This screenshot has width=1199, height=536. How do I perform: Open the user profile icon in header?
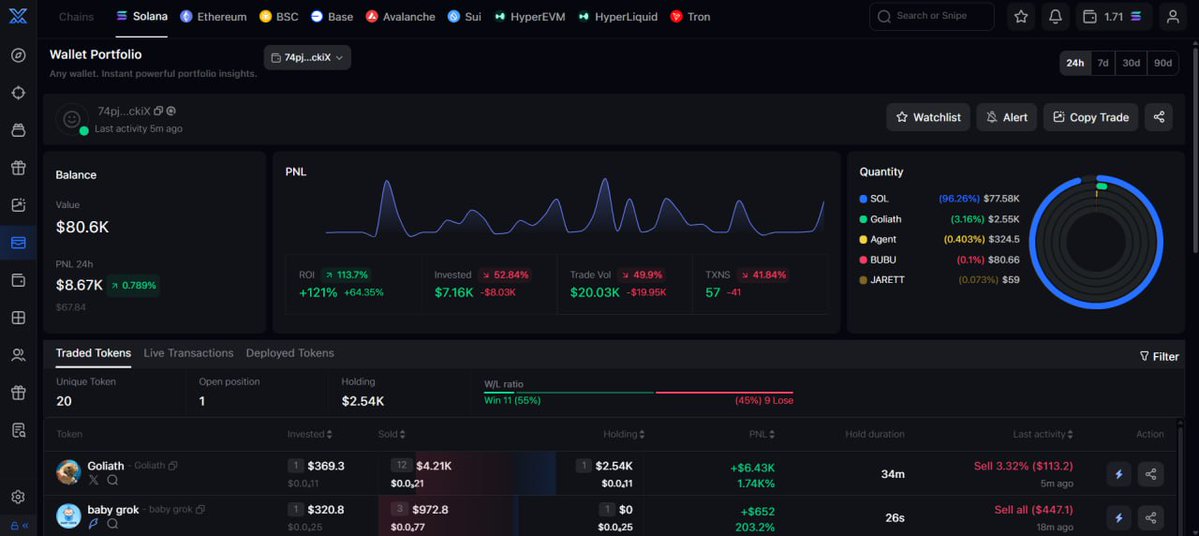(x=1172, y=16)
